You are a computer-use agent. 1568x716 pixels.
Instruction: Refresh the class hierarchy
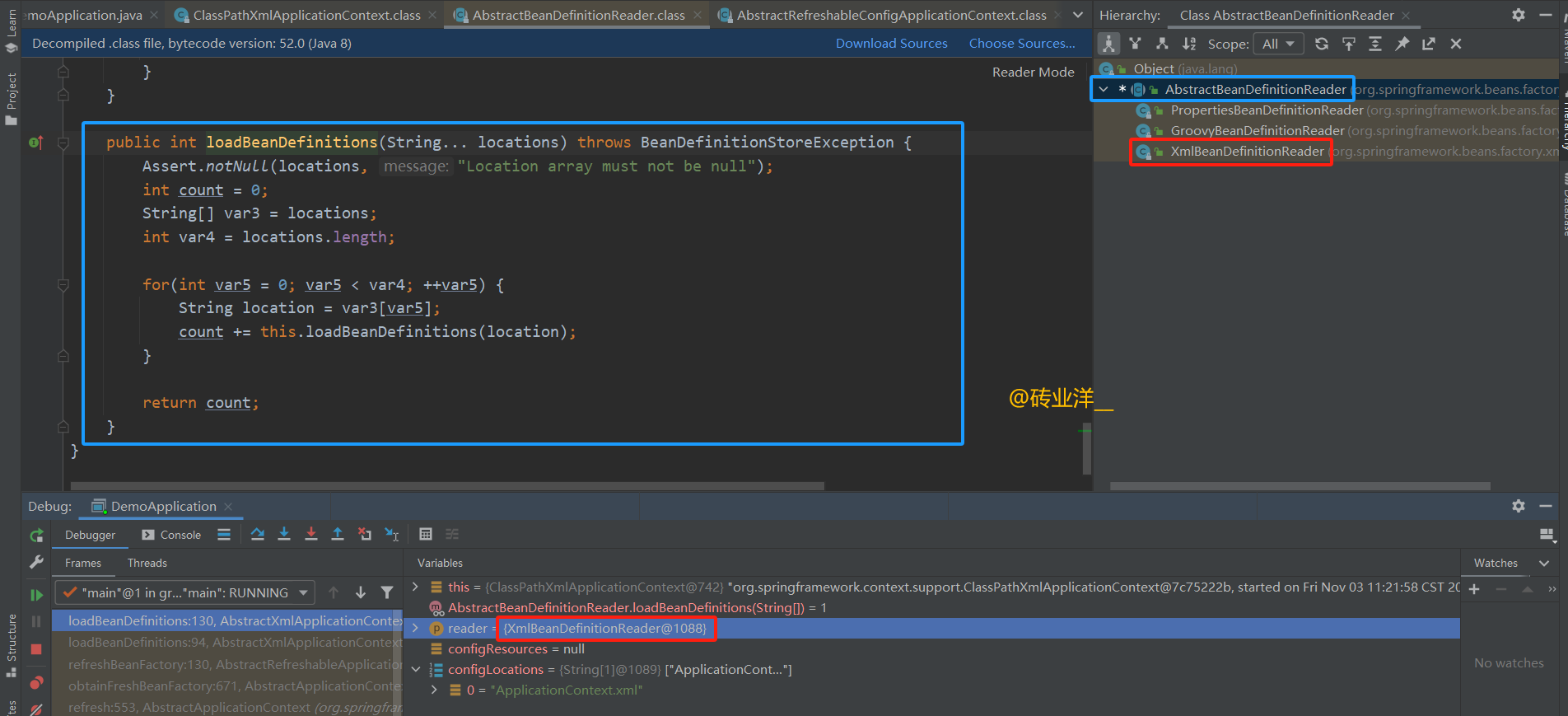point(1322,44)
